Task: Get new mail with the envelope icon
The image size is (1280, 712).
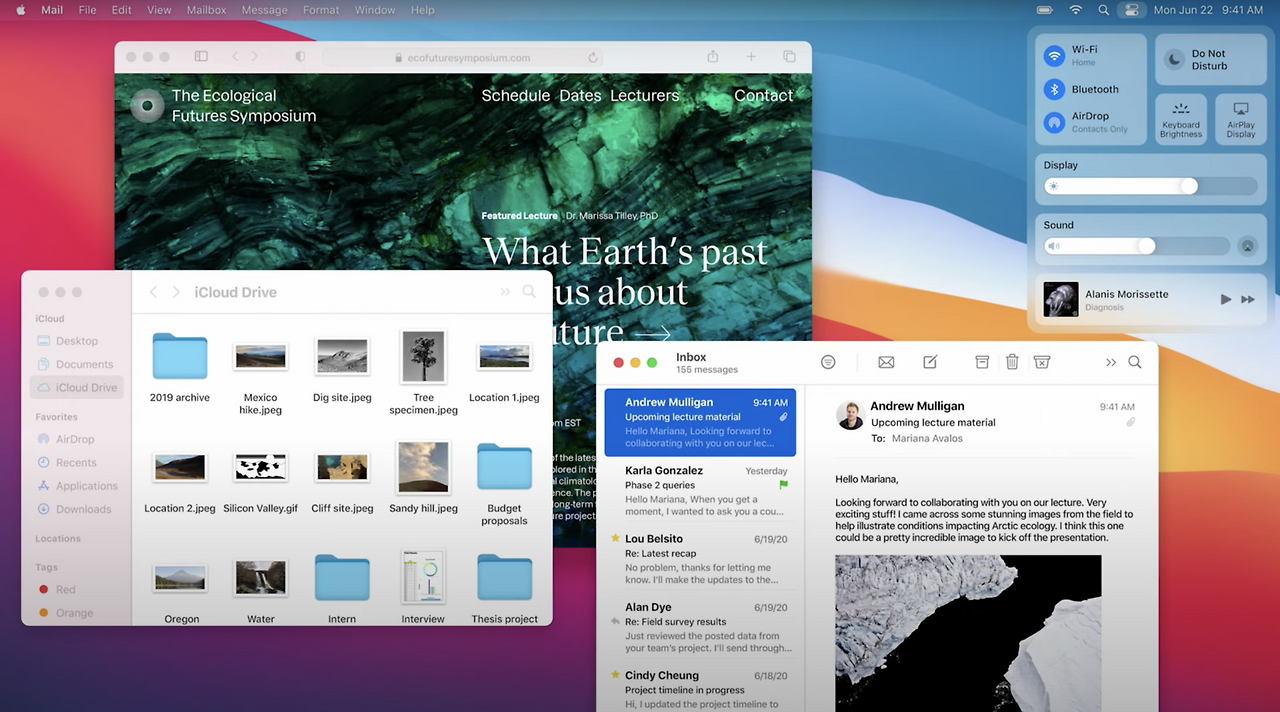Action: pyautogui.click(x=886, y=362)
